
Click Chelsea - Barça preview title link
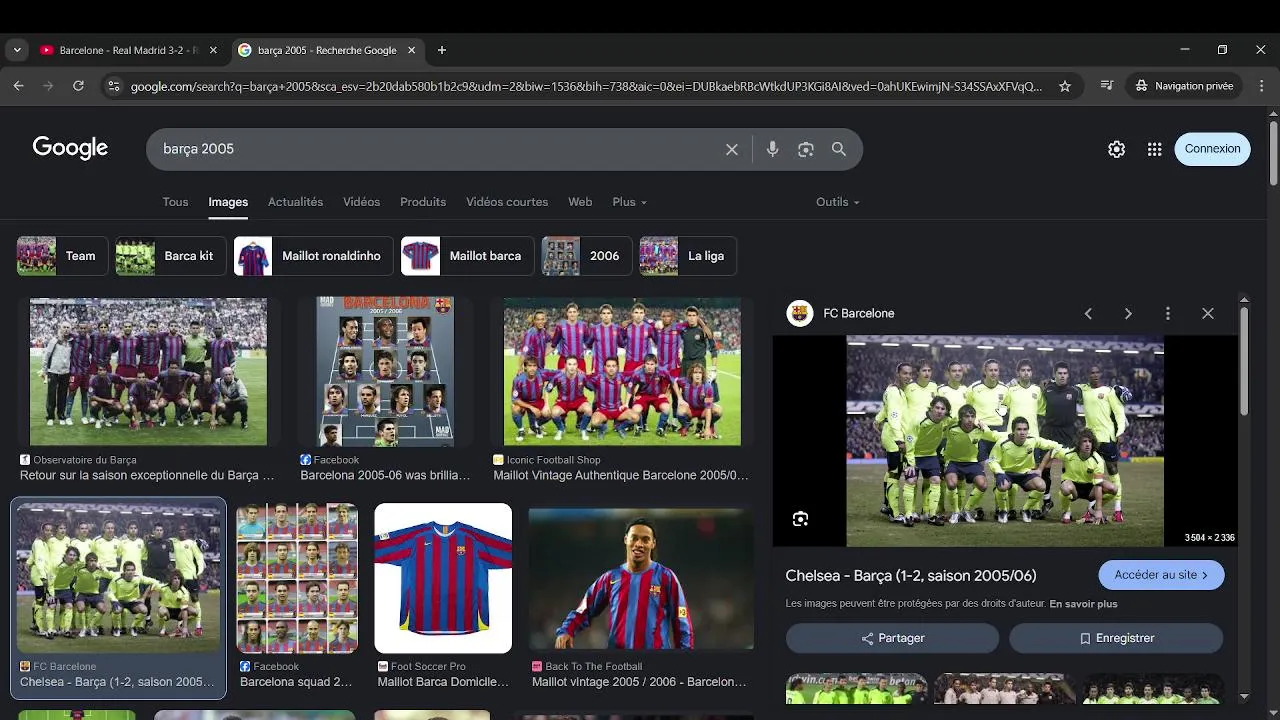(911, 576)
